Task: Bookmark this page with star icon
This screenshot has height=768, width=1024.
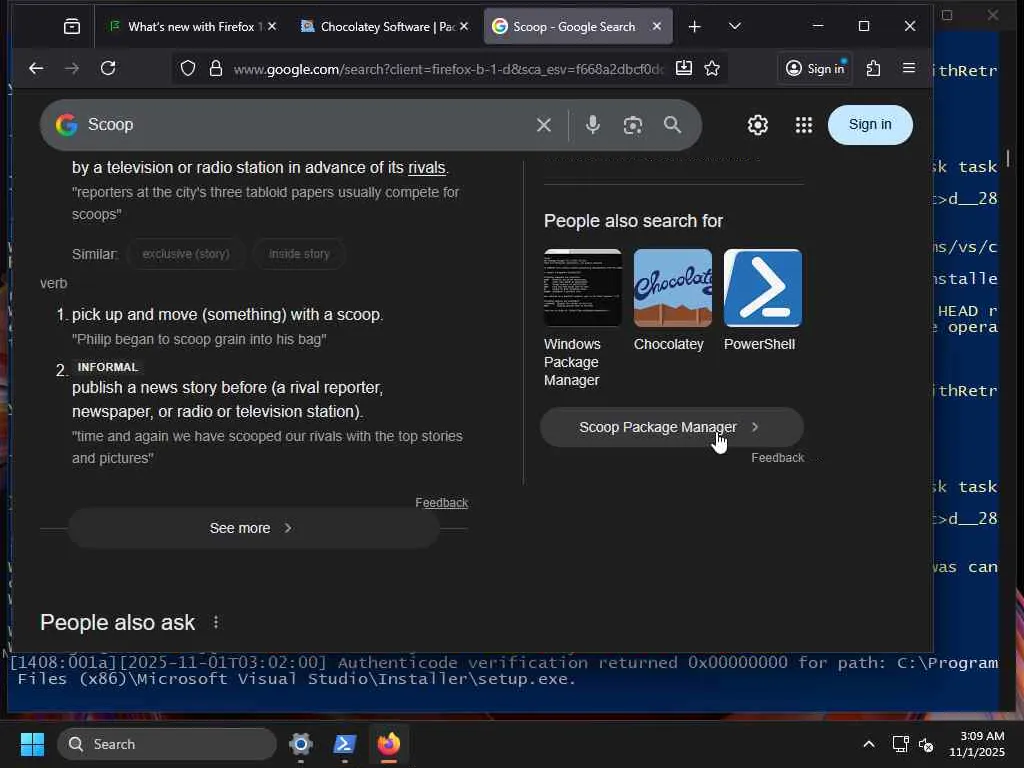Action: click(x=712, y=69)
